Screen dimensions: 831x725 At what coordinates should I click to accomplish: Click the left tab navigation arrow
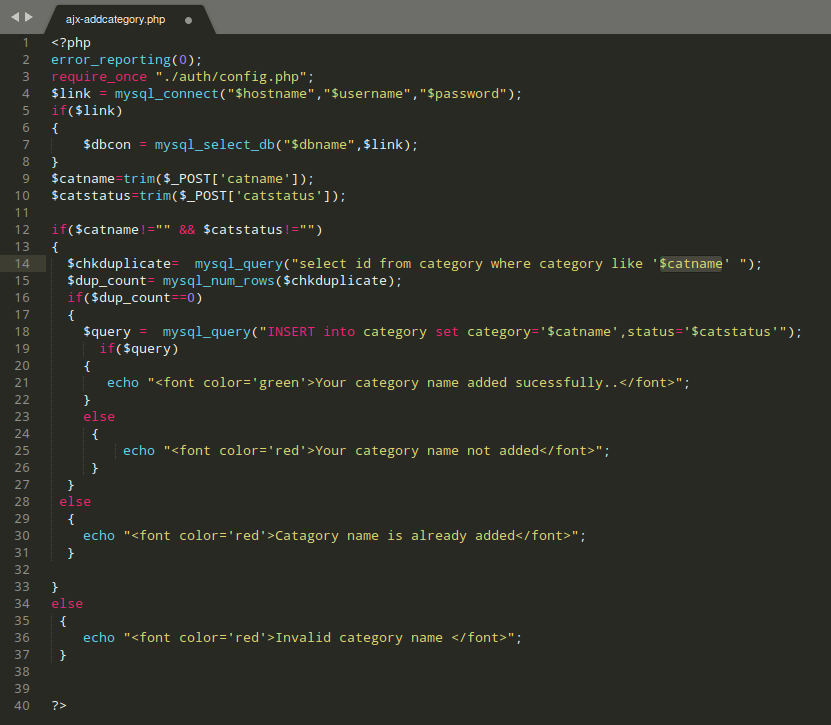click(15, 18)
